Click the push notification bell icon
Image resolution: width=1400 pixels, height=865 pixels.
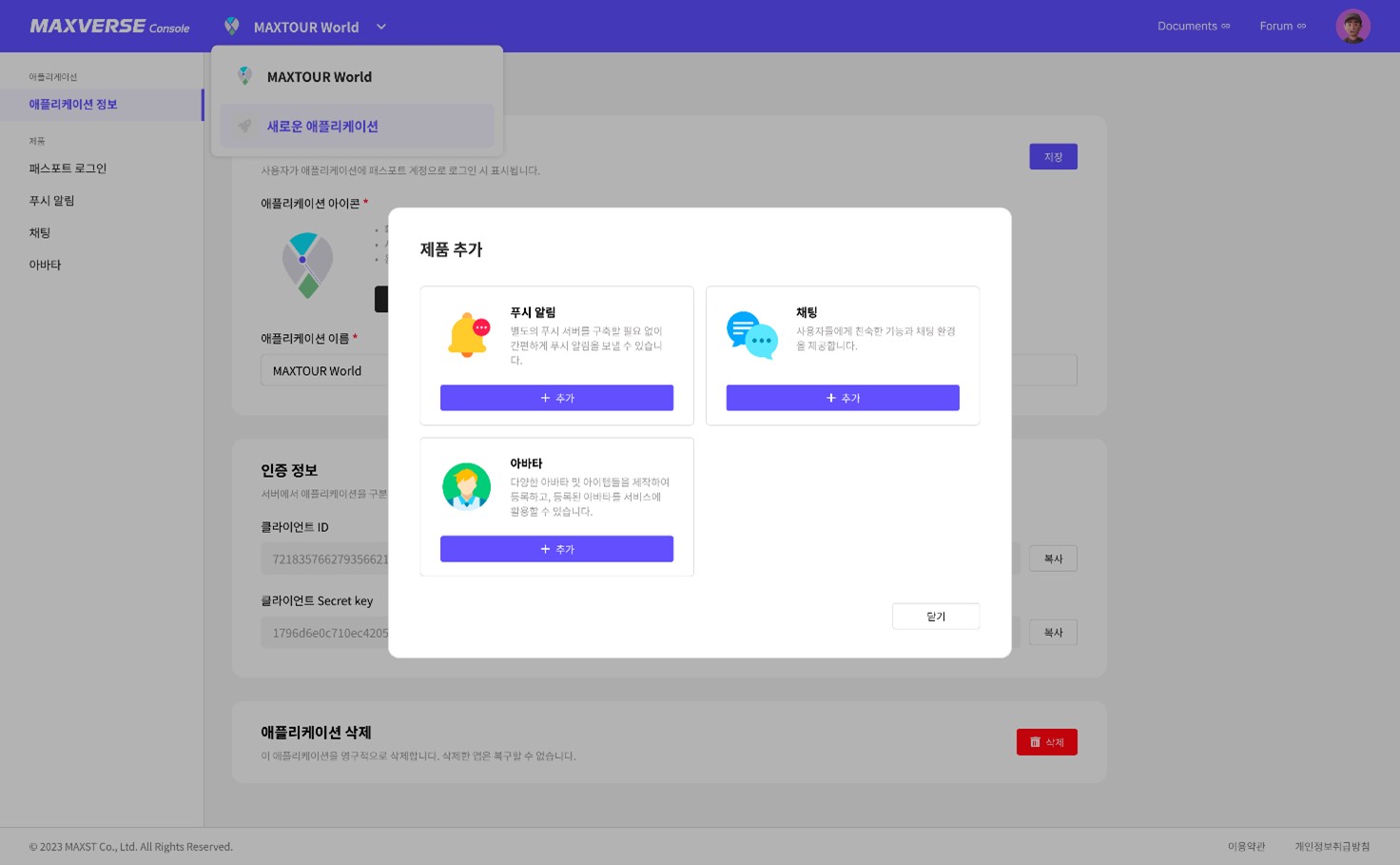[x=468, y=335]
